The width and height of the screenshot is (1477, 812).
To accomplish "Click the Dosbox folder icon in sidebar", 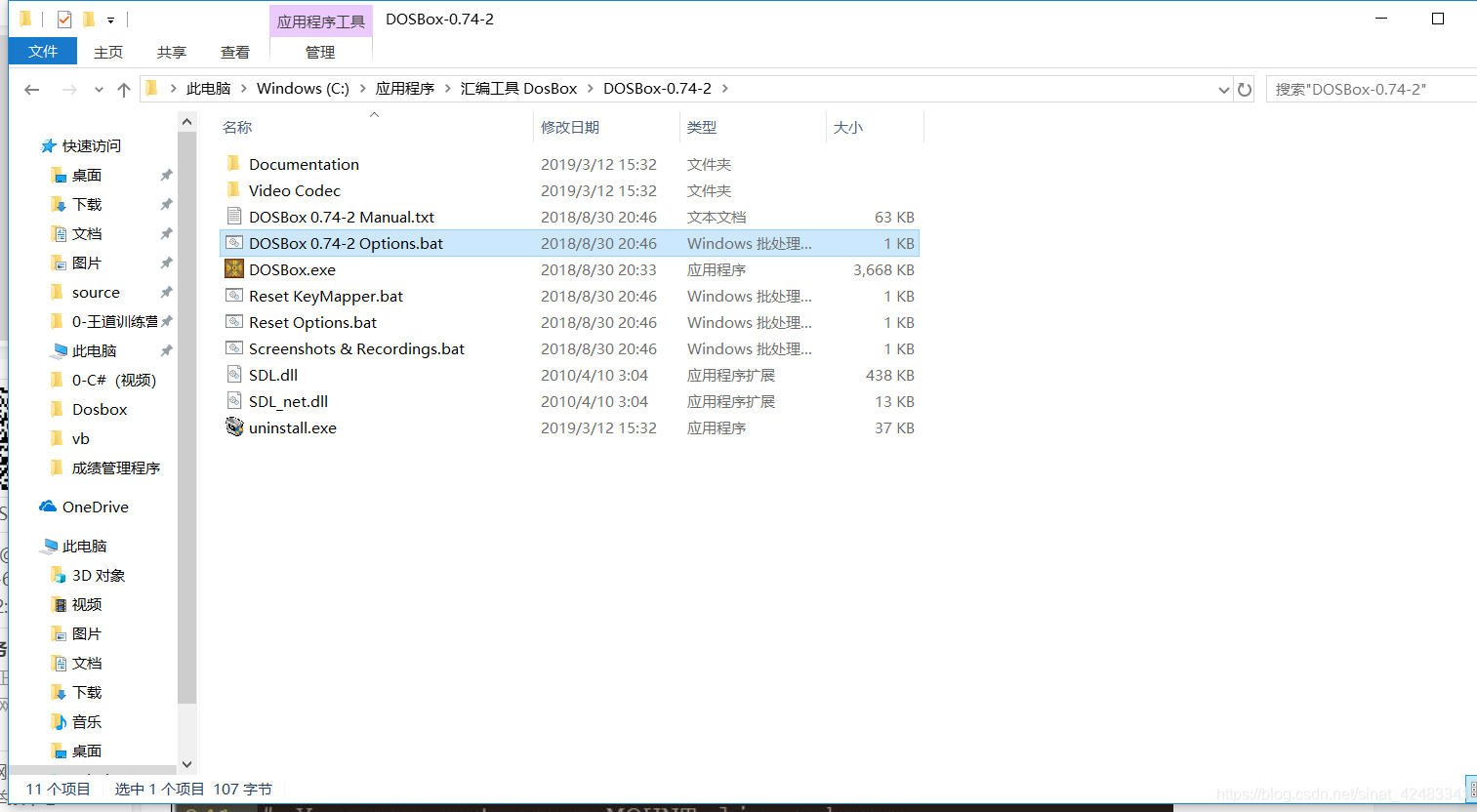I will tap(58, 410).
